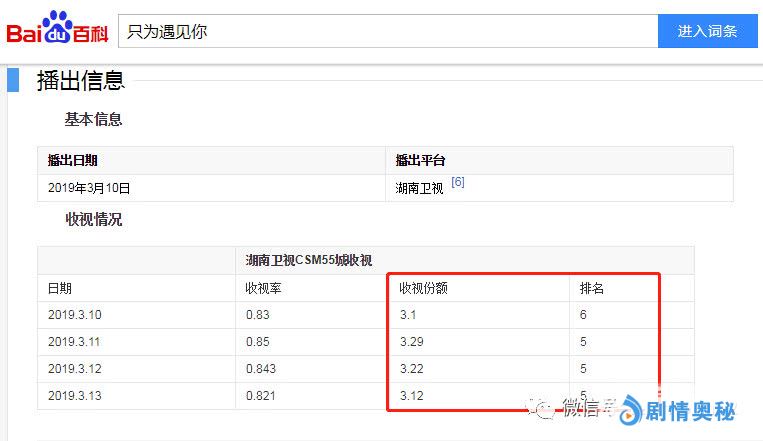Screen dimensions: 763x441
Task: Click the 基本信息 subheading
Action: (x=93, y=119)
